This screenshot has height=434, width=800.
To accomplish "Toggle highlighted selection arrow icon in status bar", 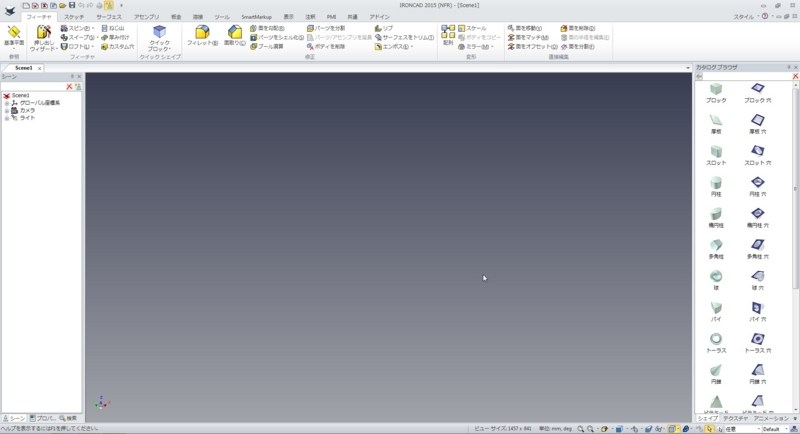I will 709,429.
